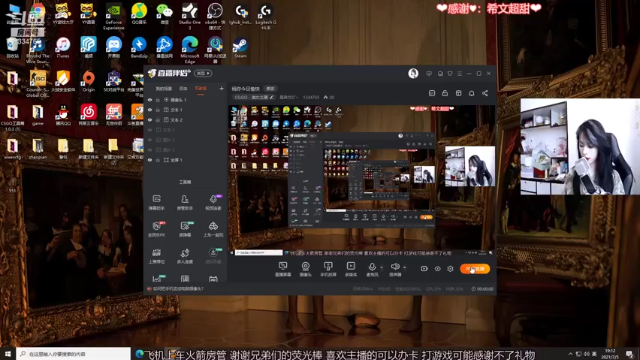640x360 pixels.
Task: Open the Windows Start menu
Action: click(8, 353)
